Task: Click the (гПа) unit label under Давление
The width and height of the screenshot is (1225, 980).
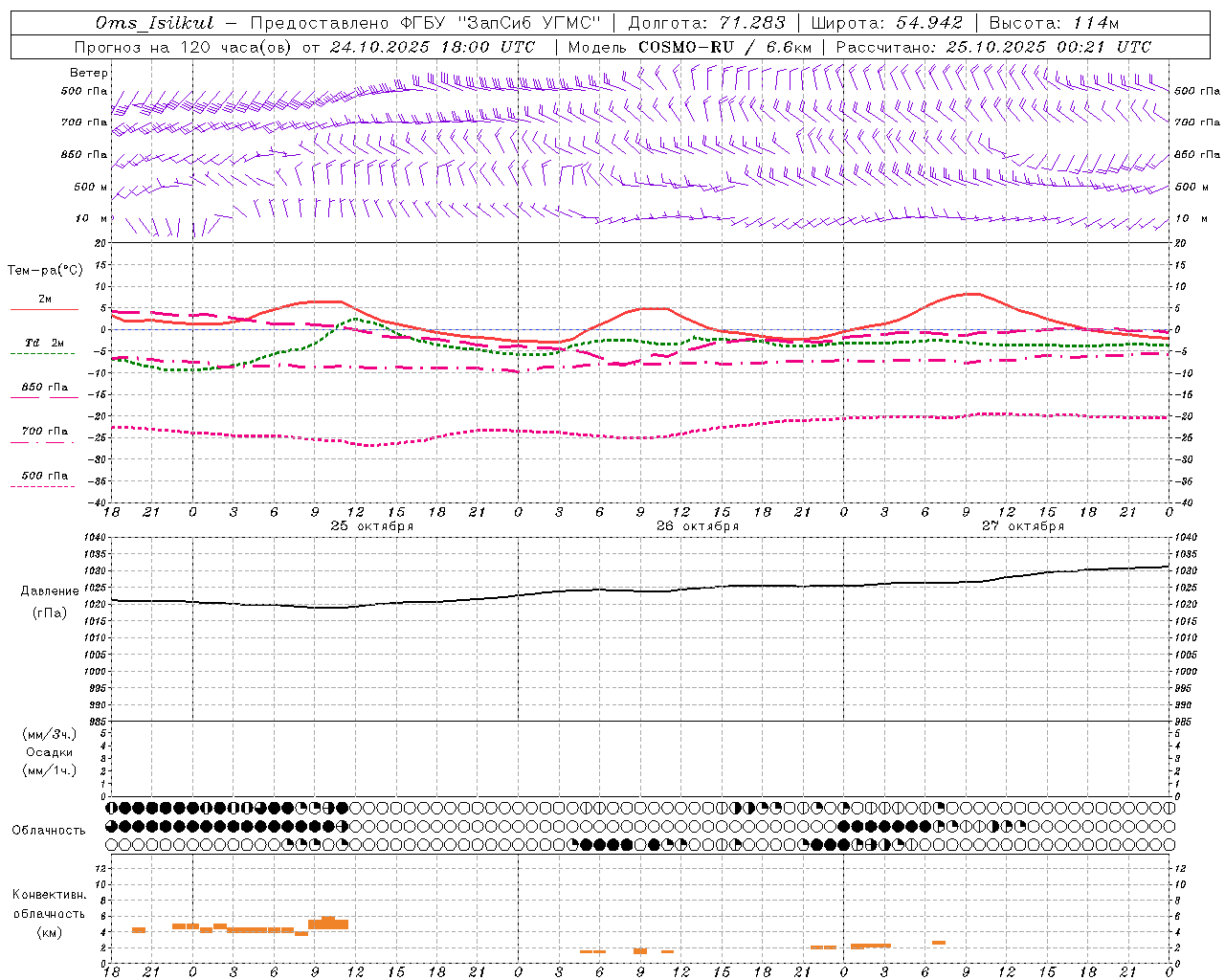Action: click(x=50, y=613)
